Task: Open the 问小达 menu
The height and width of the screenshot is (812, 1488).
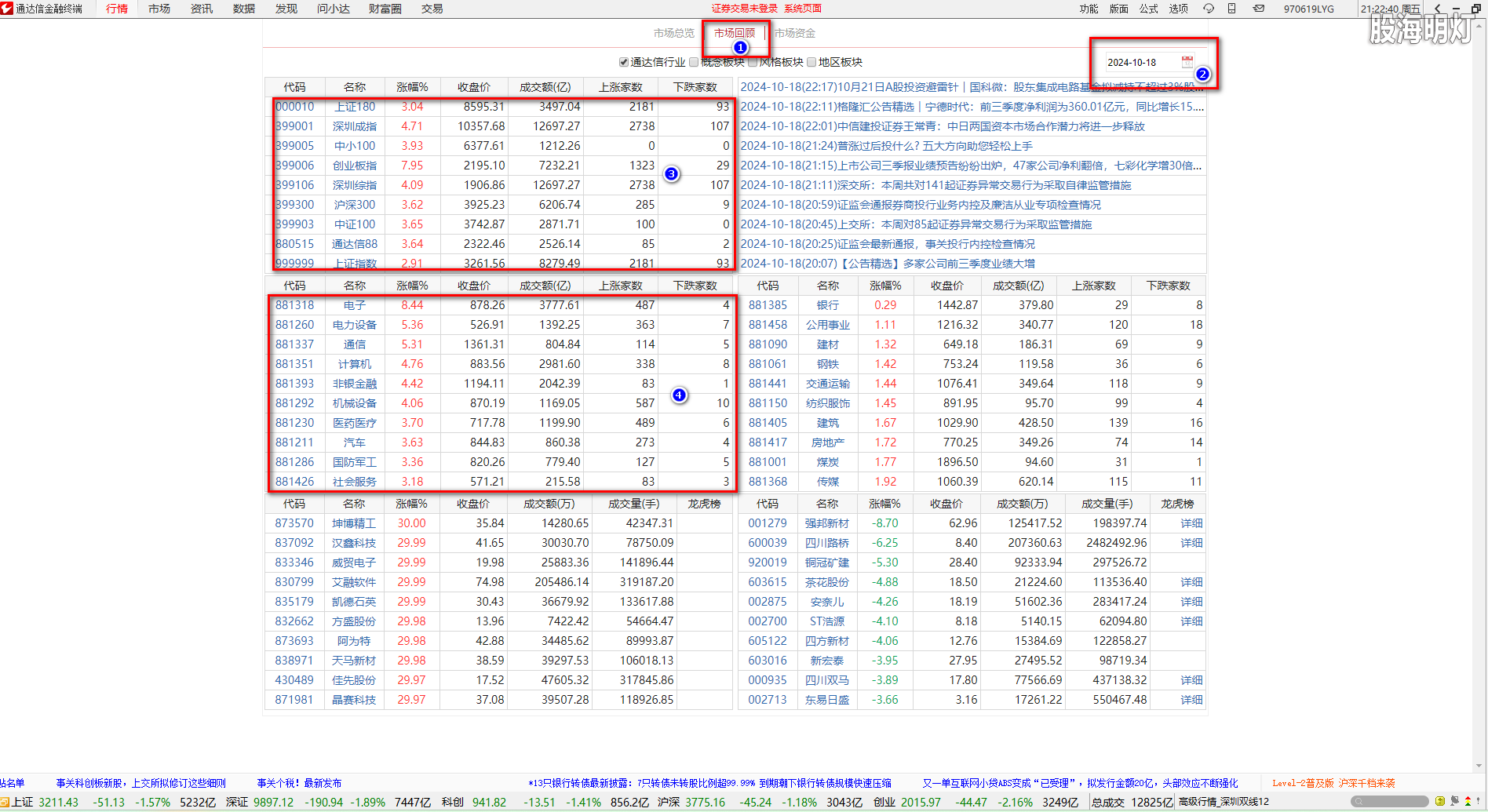Action: (x=334, y=9)
